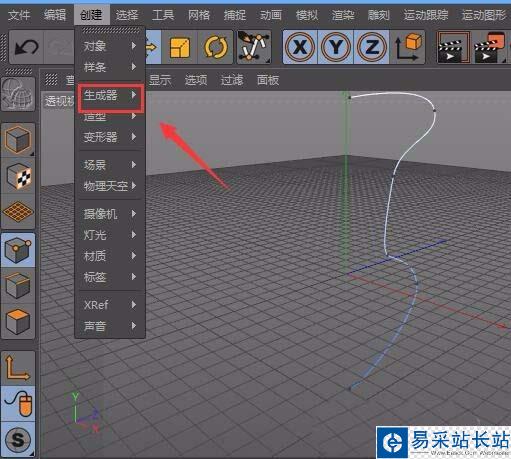Open the viewport 过滤 menu
The width and height of the screenshot is (511, 459).
tap(232, 80)
